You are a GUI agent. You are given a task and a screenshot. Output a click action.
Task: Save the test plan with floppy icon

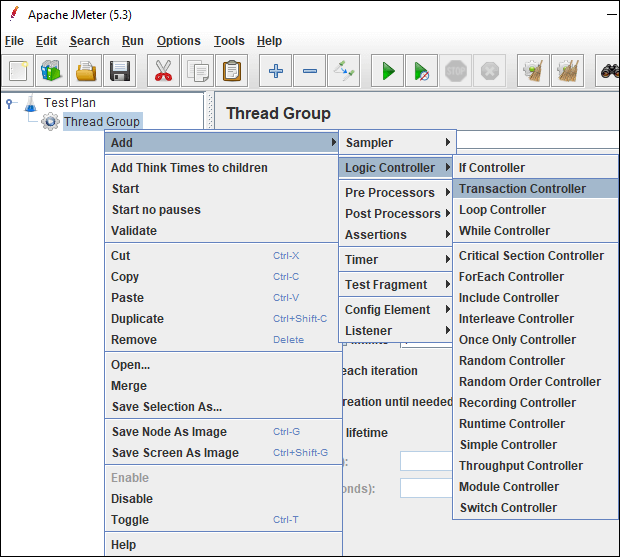119,71
